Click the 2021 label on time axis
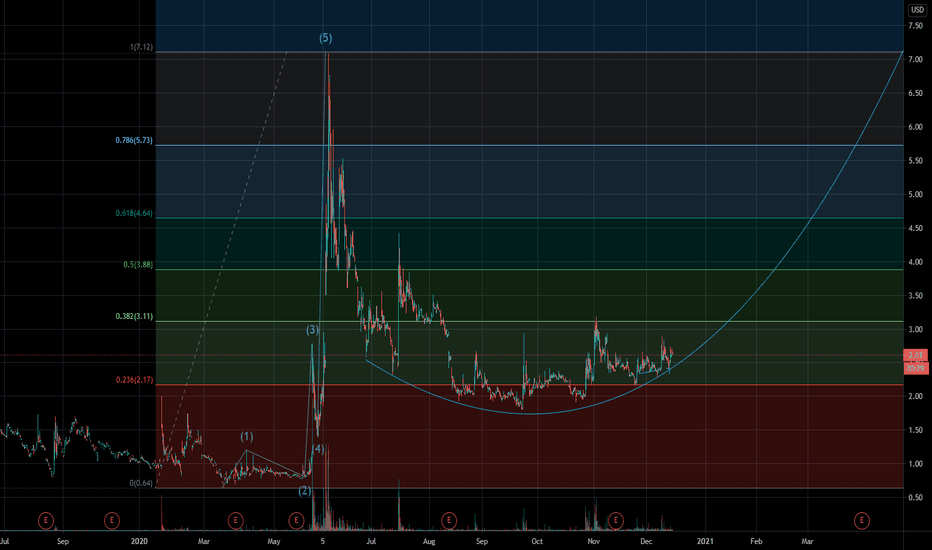Viewport: 932px width, 550px height. tap(705, 542)
